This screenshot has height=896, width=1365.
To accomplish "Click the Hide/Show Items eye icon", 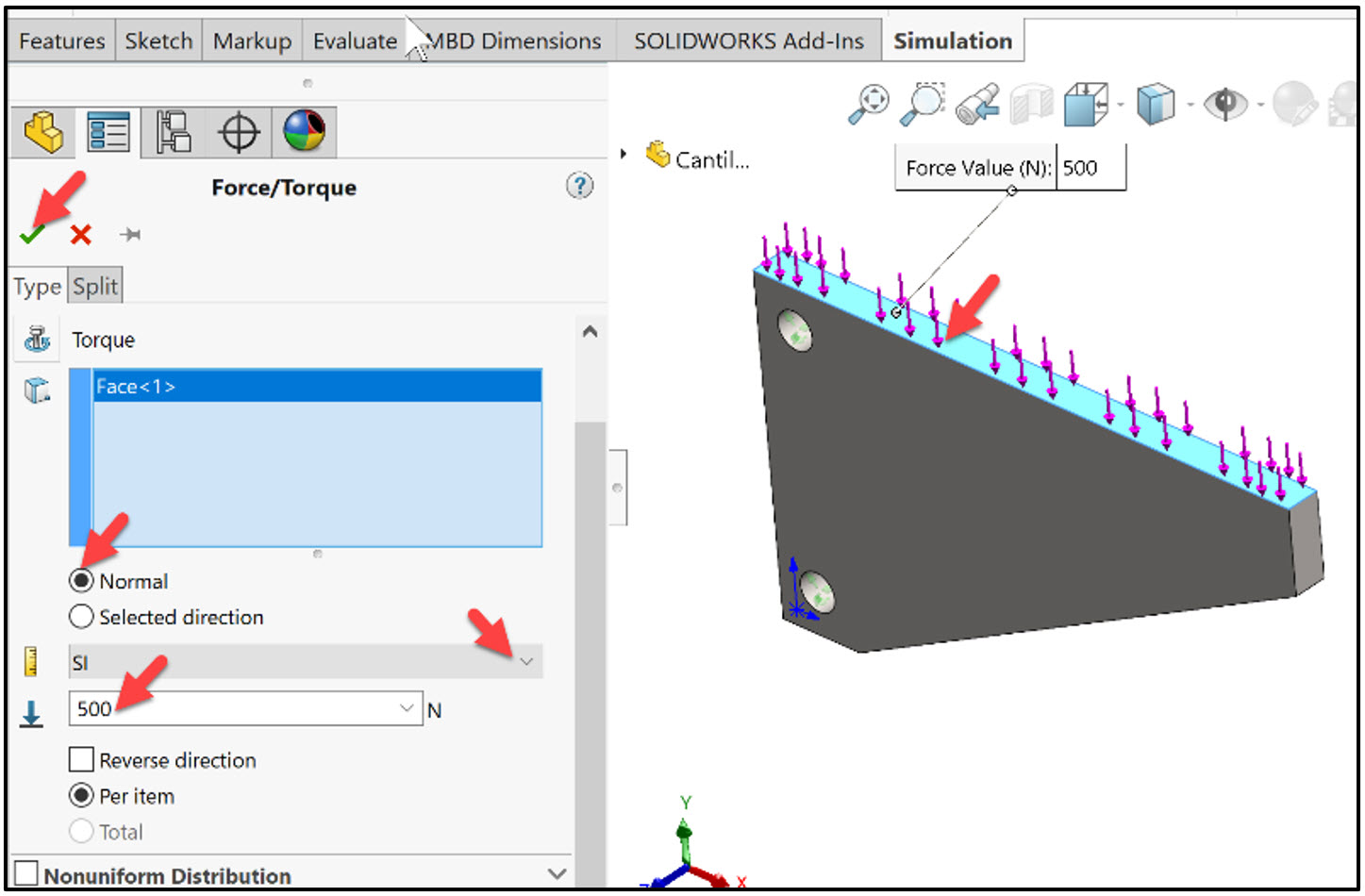I will [x=1228, y=104].
